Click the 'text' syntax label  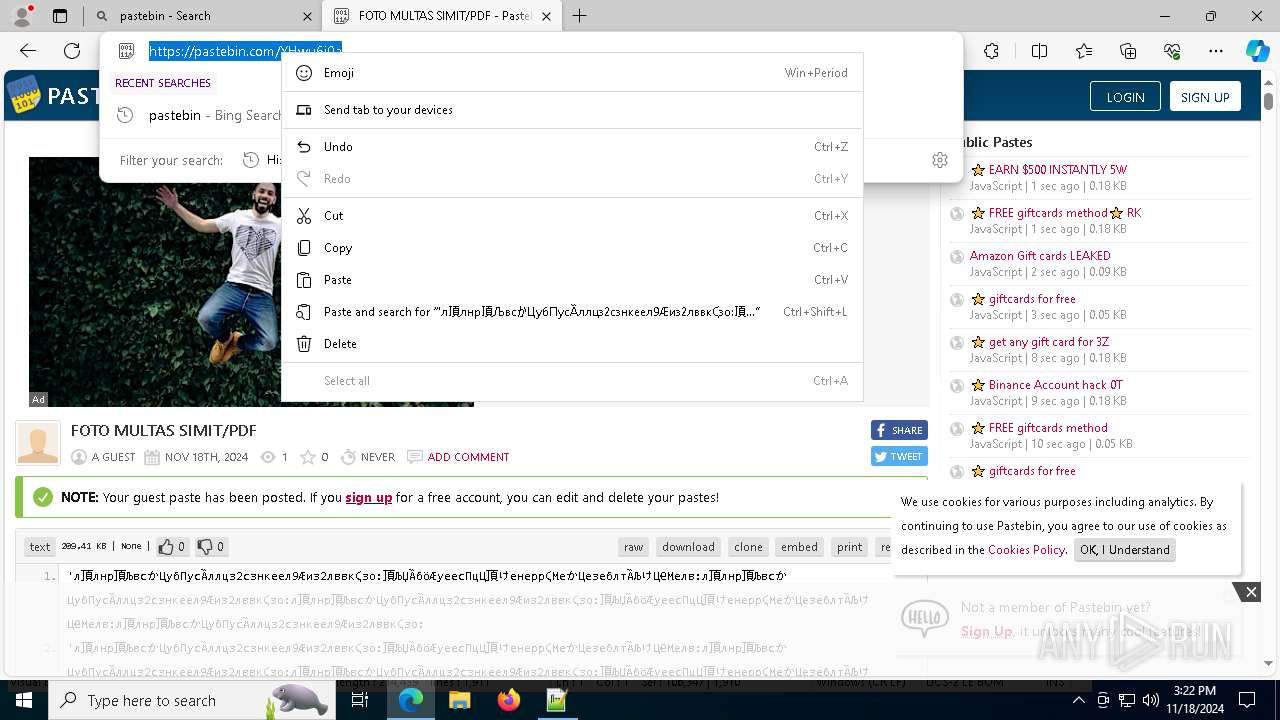[40, 547]
